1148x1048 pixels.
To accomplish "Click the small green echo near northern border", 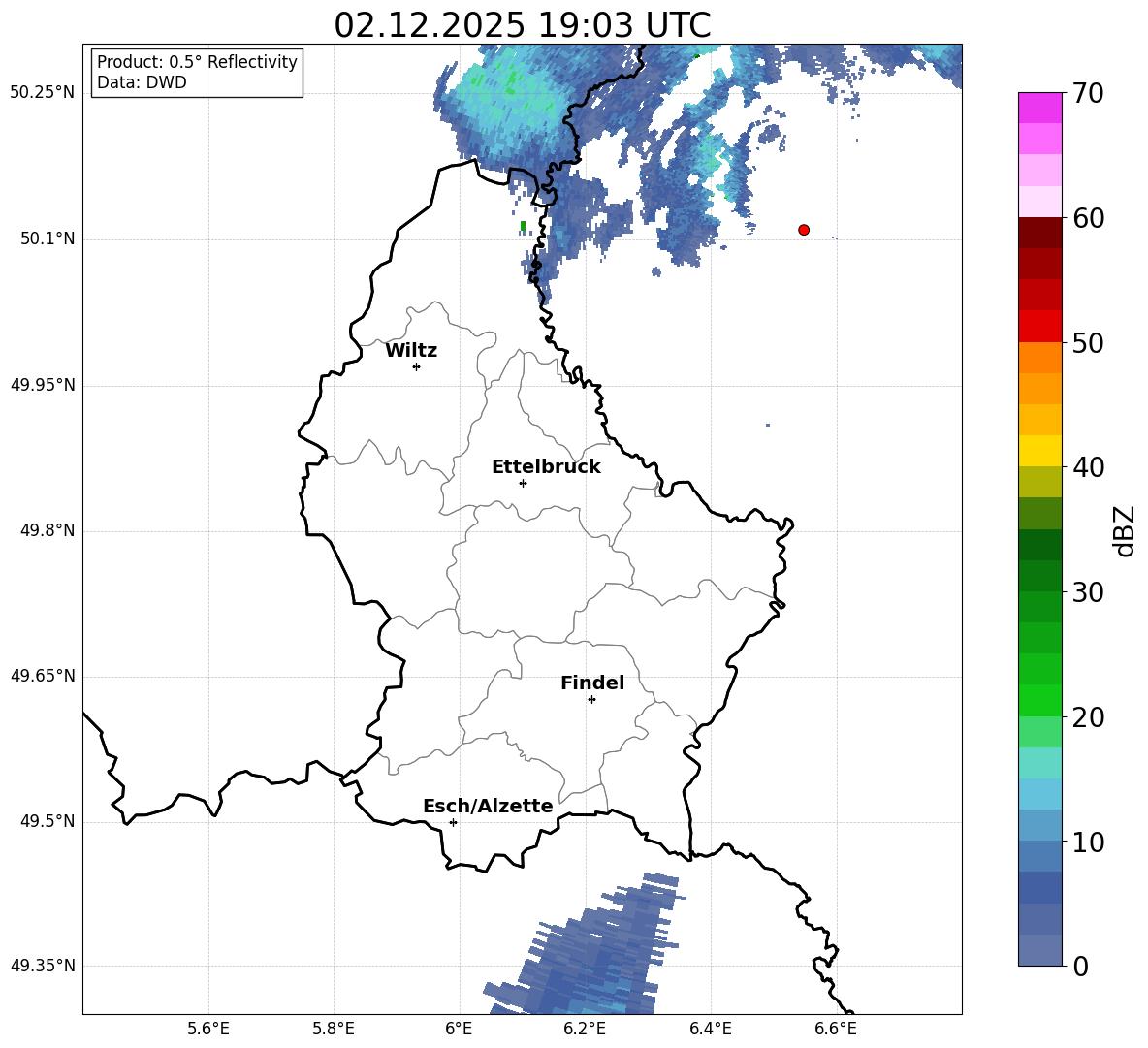I will 523,227.
